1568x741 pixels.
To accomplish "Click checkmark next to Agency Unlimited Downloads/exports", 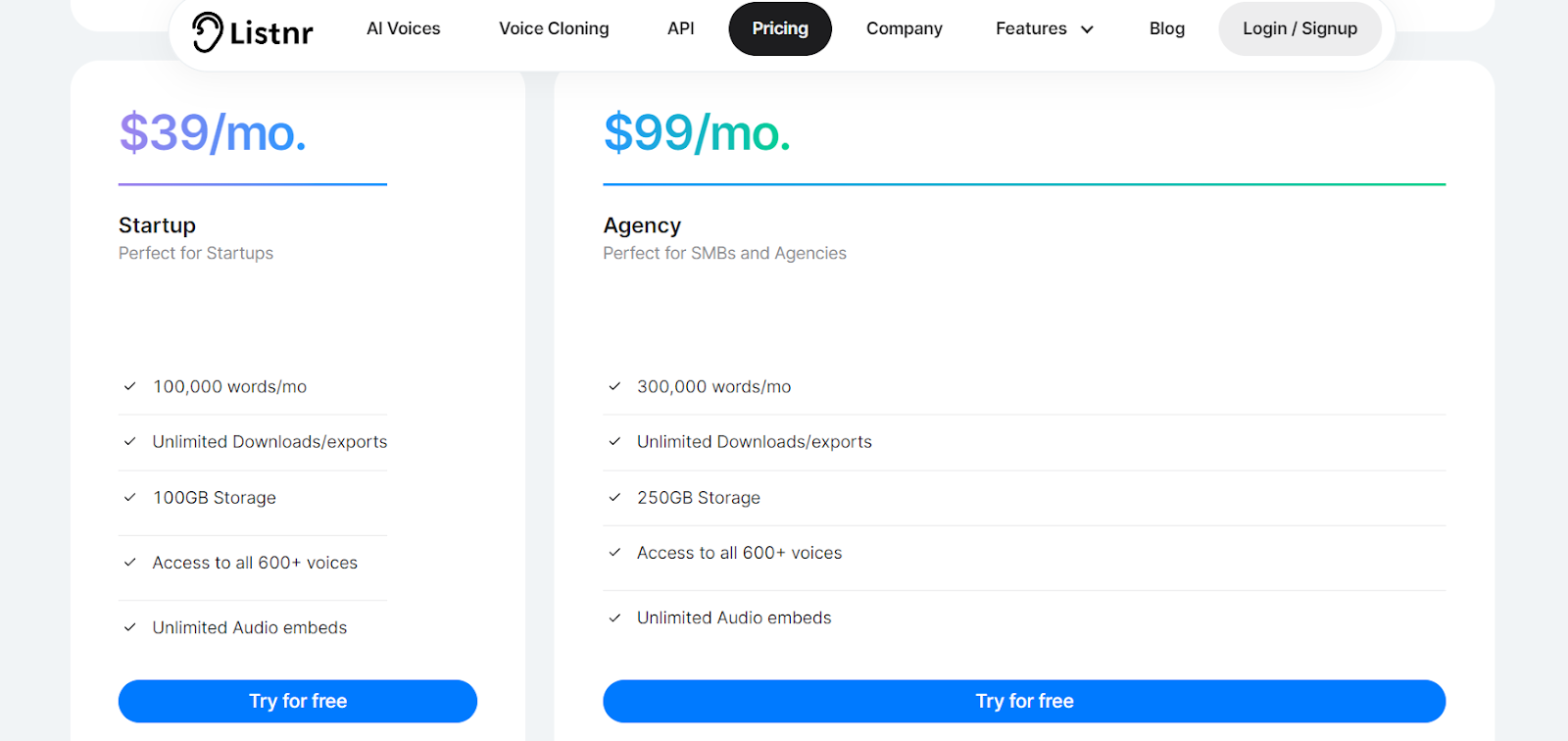I will pos(614,441).
